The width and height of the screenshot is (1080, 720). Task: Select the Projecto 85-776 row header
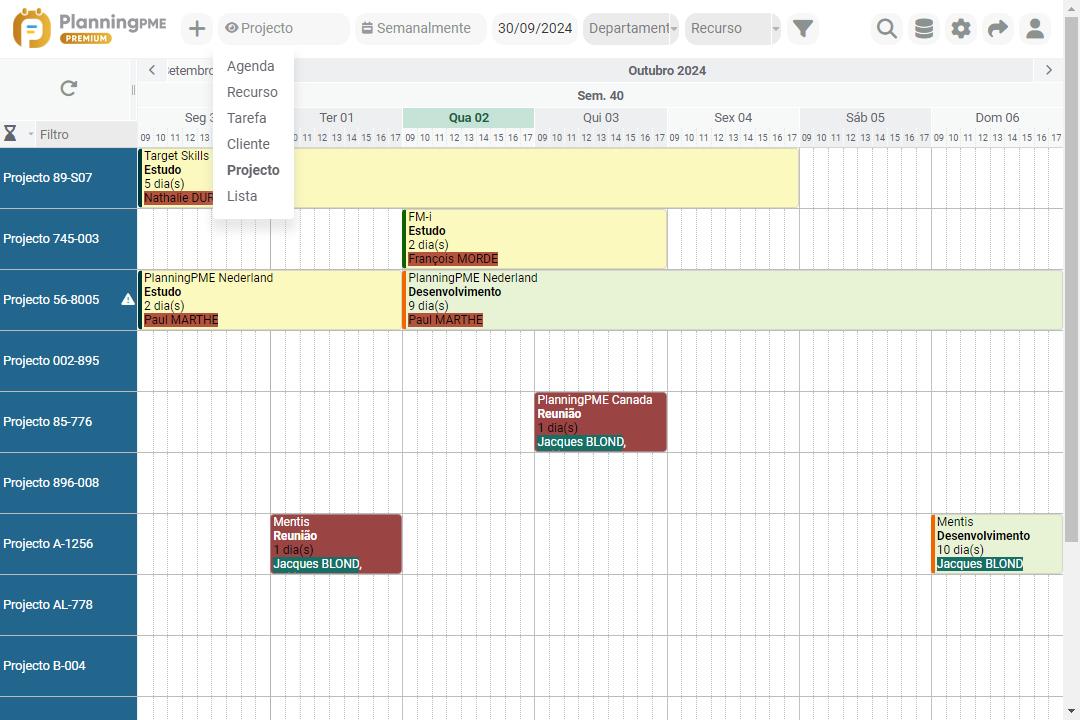click(68, 422)
